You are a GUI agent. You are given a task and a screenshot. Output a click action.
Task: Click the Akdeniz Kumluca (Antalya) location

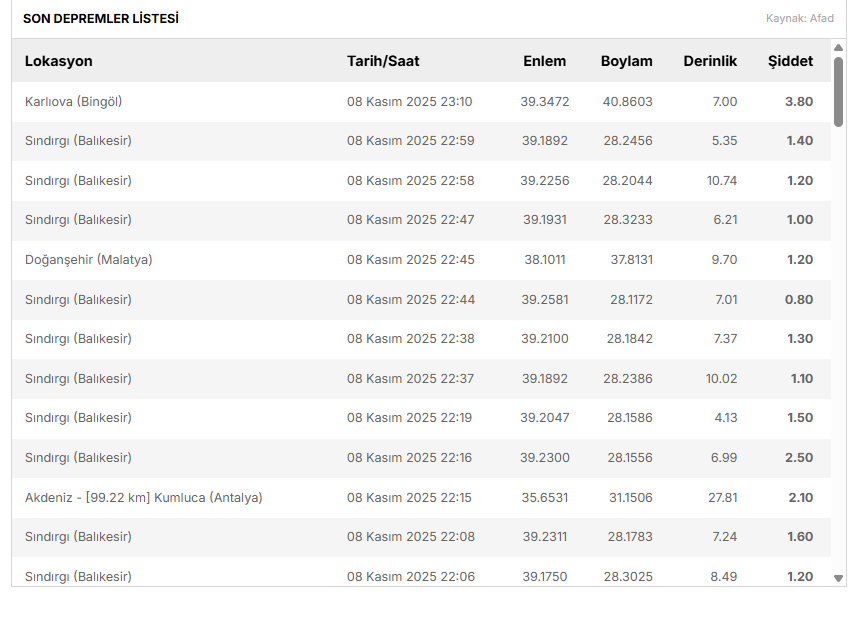point(144,498)
